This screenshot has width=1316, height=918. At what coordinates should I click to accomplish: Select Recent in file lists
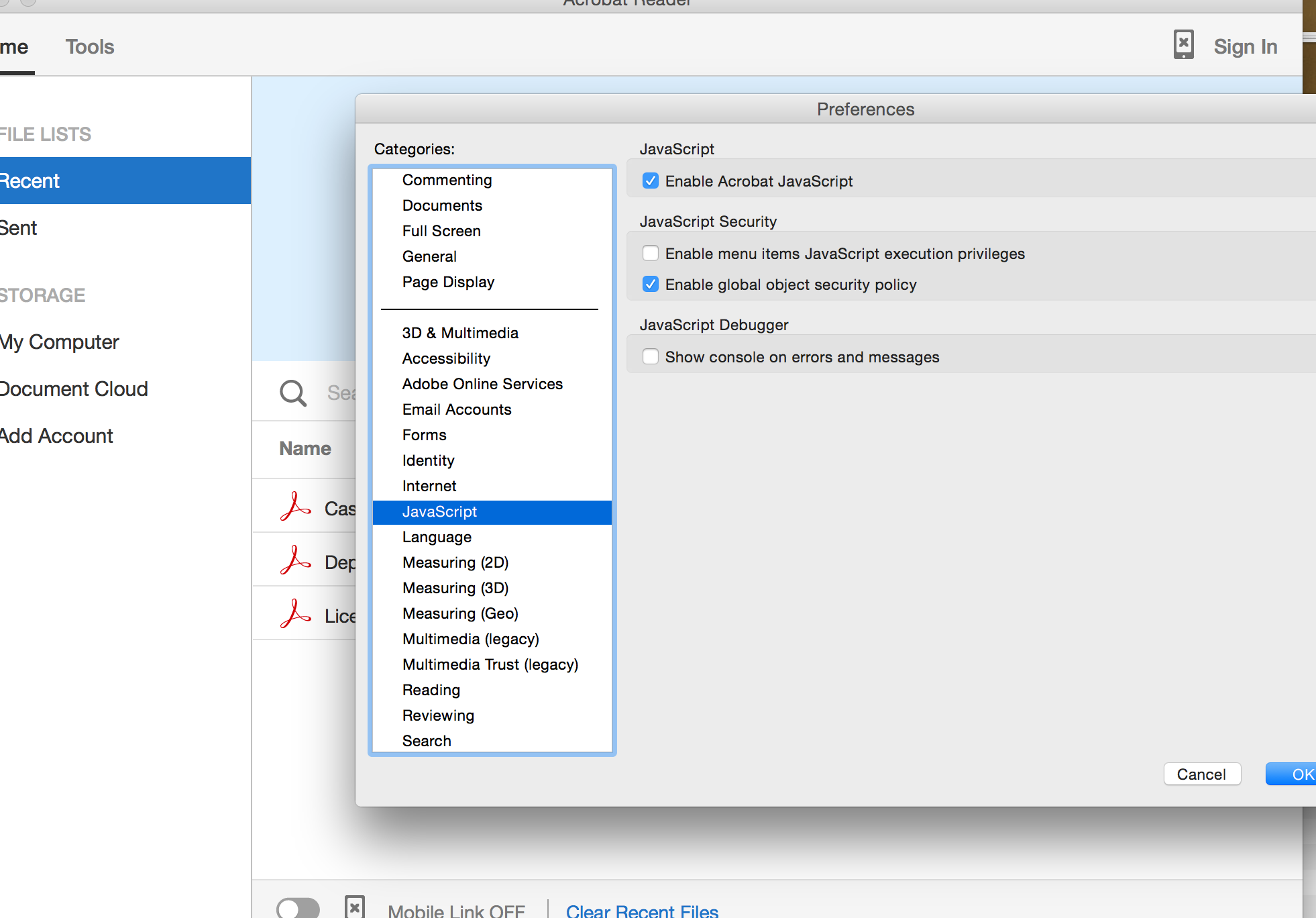(x=125, y=181)
